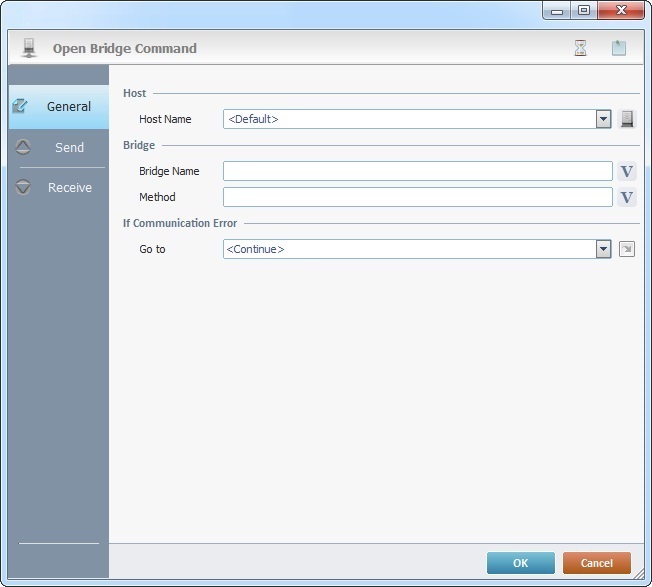Click the computer icon beside Open Bridge Command
The width and height of the screenshot is (652, 587).
29,48
